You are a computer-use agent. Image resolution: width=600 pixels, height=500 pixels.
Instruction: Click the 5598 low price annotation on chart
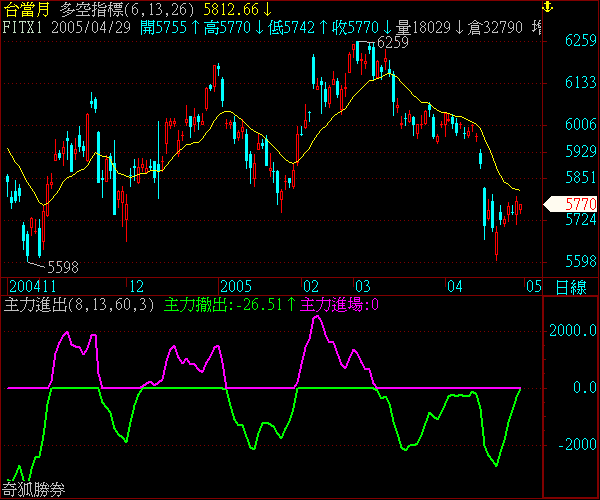pos(61,267)
